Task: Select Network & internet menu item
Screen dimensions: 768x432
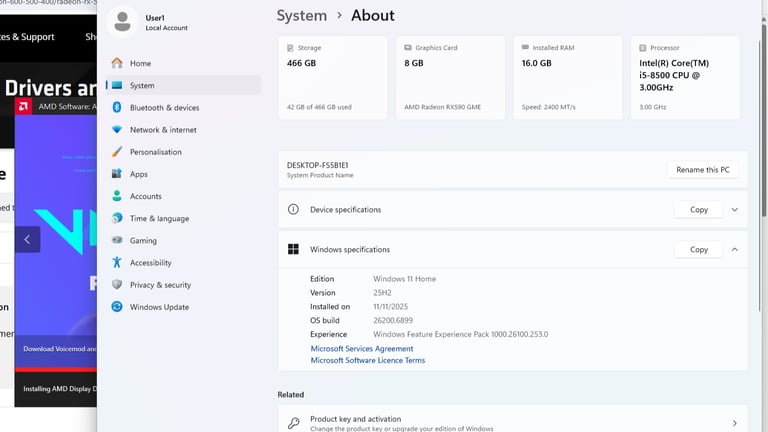Action: coord(183,130)
